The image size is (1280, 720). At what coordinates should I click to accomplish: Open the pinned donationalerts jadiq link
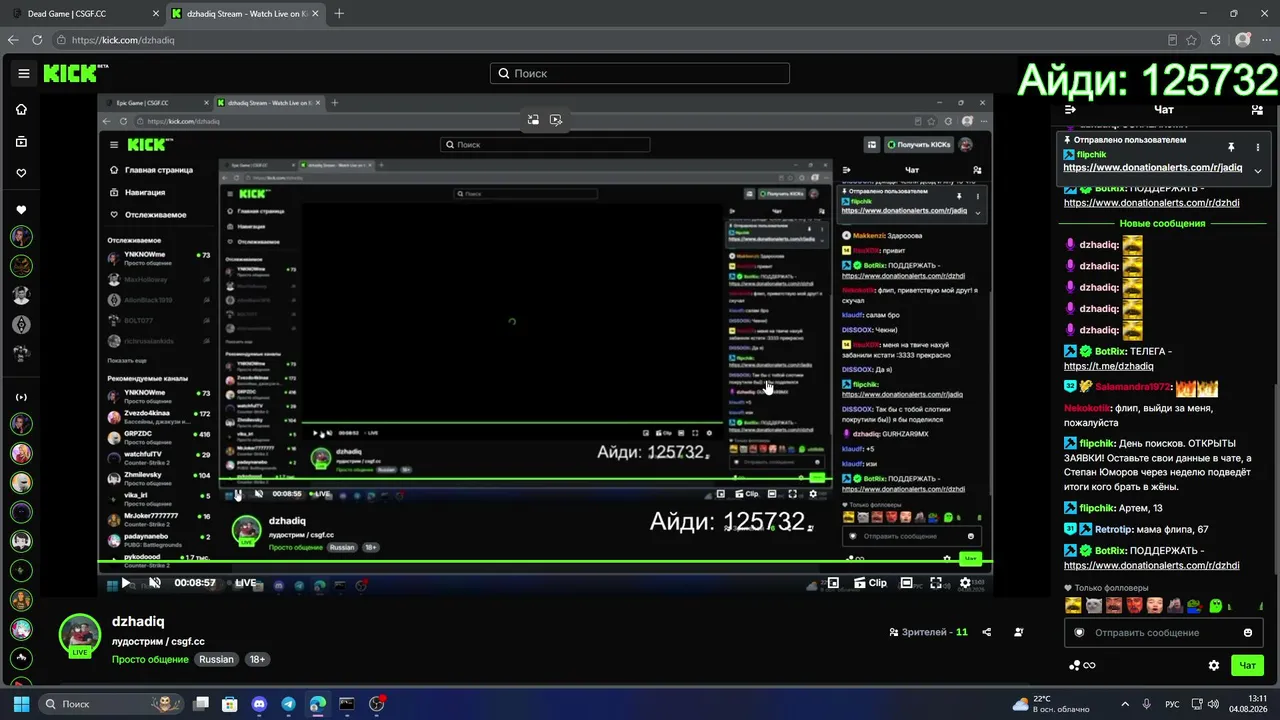click(1152, 168)
